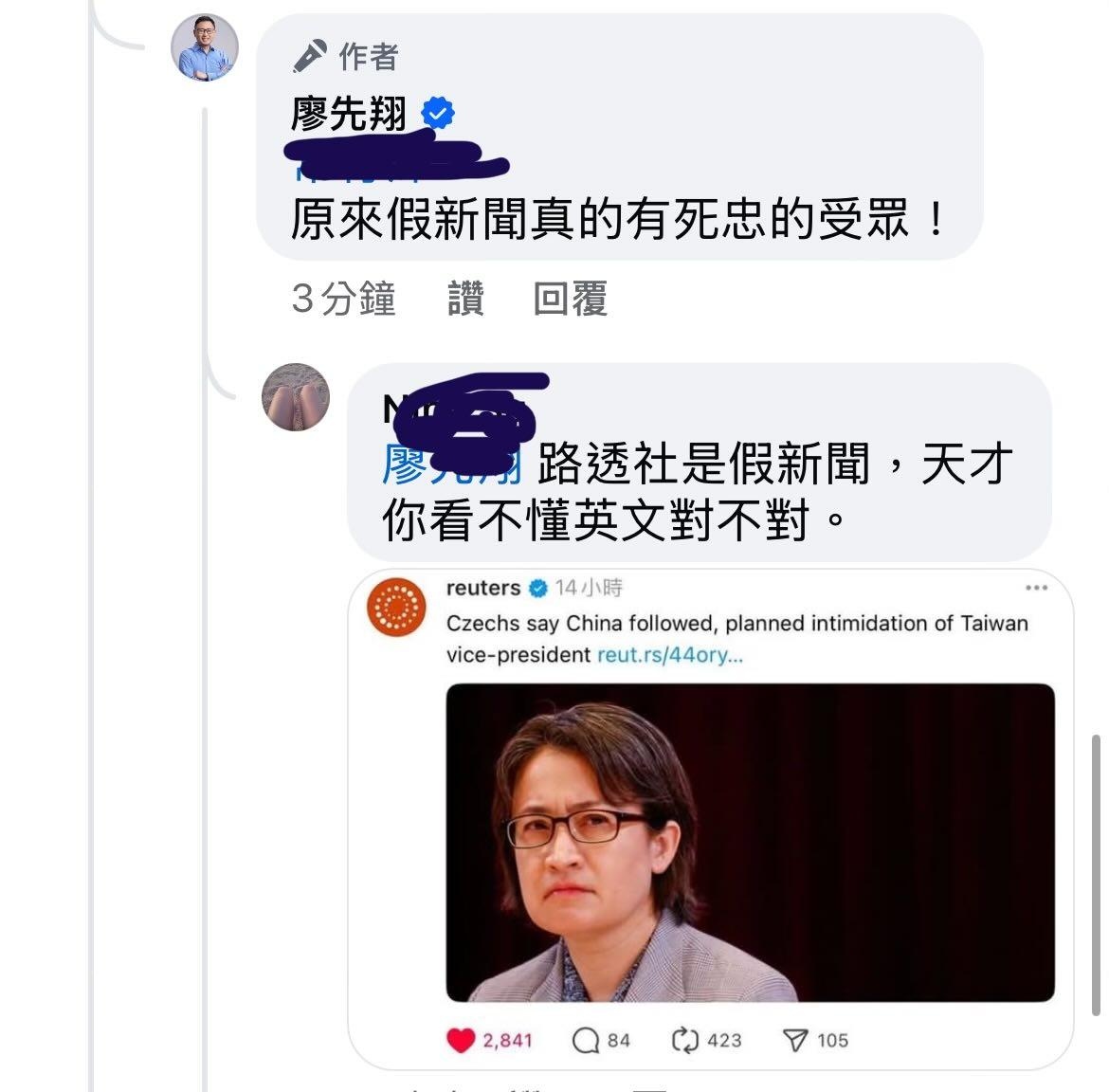1109x1092 pixels.
Task: Open the reut.rs/44ory link
Action: click(670, 655)
